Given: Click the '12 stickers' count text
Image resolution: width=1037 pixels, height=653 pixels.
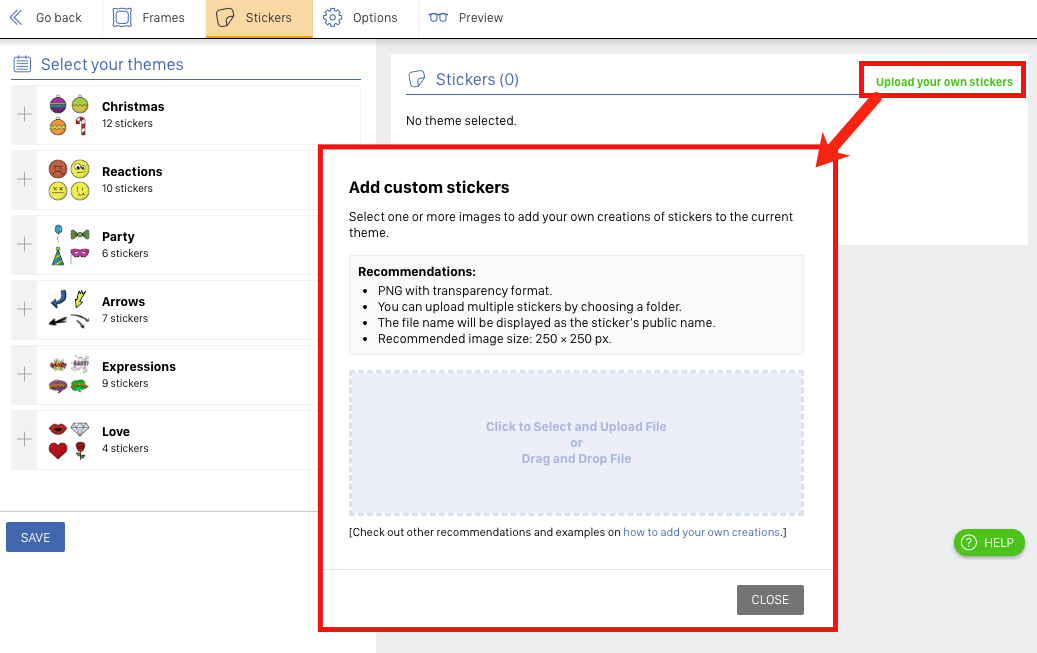Looking at the screenshot, I should 127,123.
